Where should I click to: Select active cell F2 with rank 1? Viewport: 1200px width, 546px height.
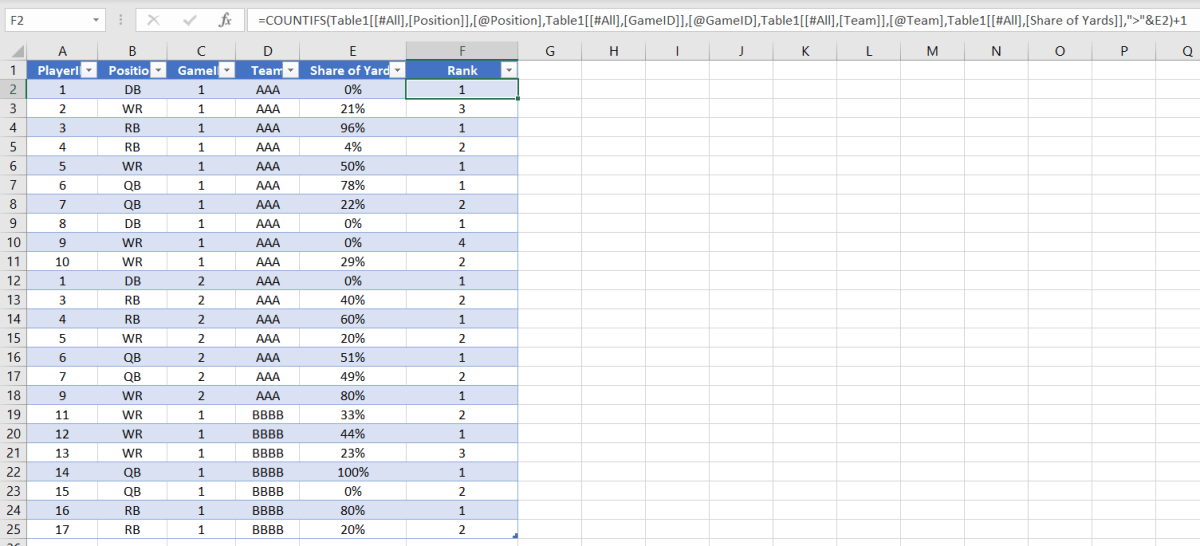[x=462, y=89]
